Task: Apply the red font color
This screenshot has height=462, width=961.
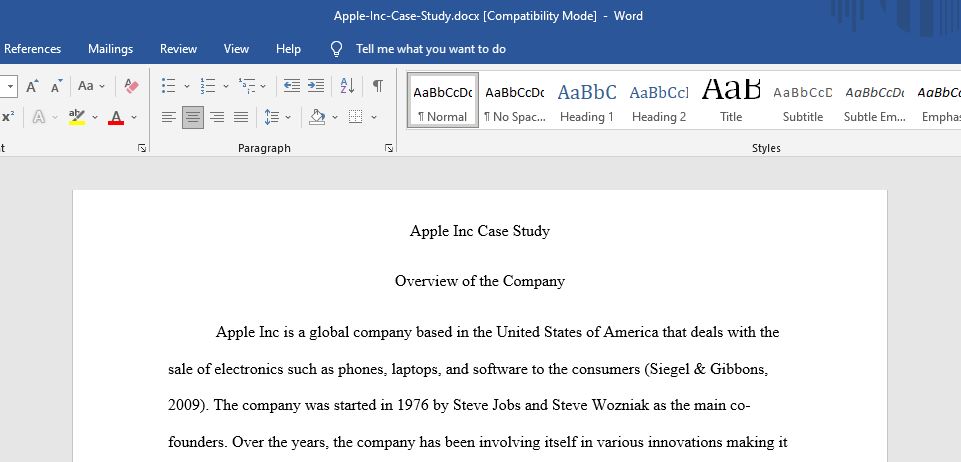Action: tap(116, 117)
